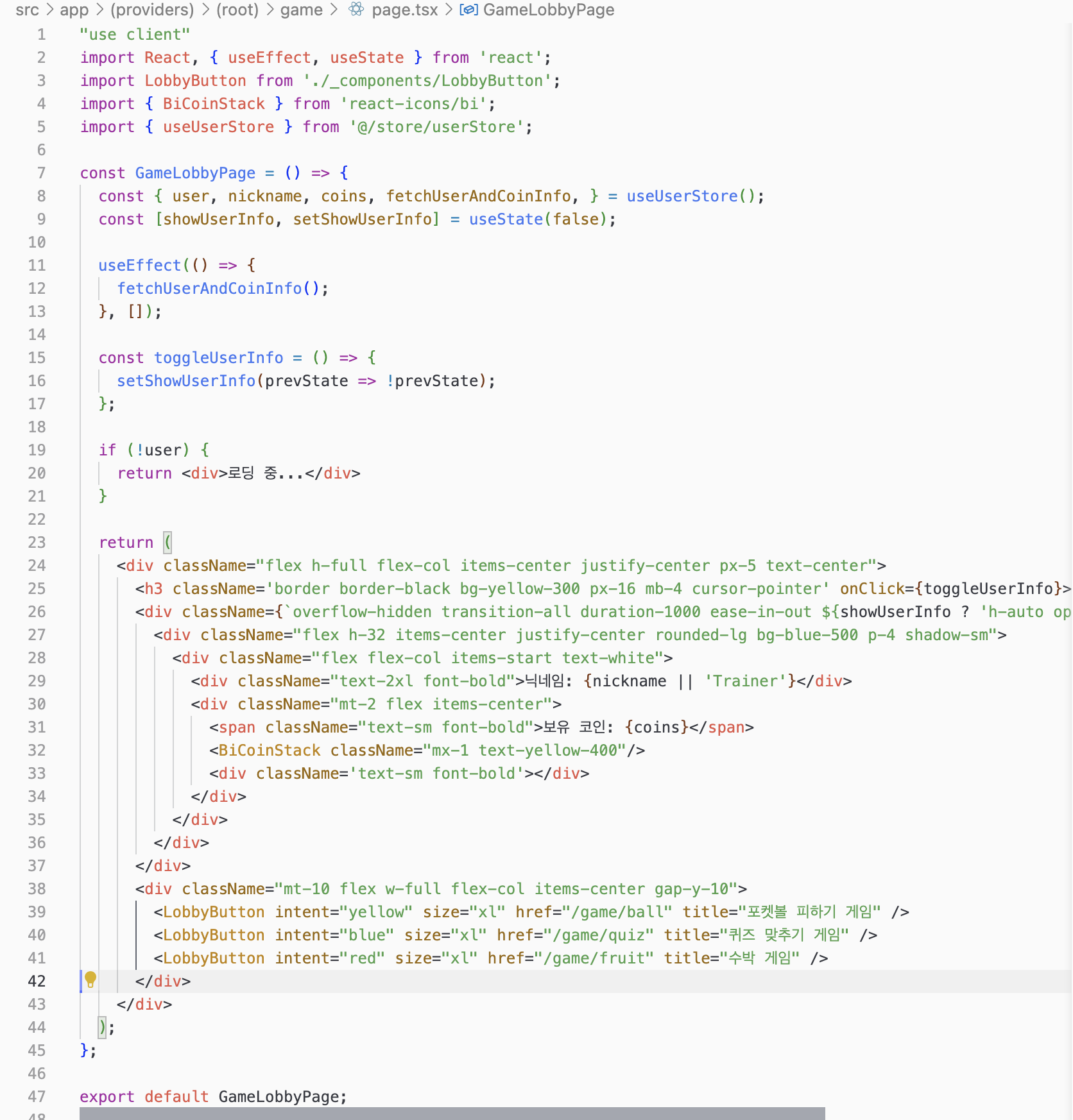Select the 'app' breadcrumb segment
Viewport: 1073px width, 1120px height.
tap(74, 10)
